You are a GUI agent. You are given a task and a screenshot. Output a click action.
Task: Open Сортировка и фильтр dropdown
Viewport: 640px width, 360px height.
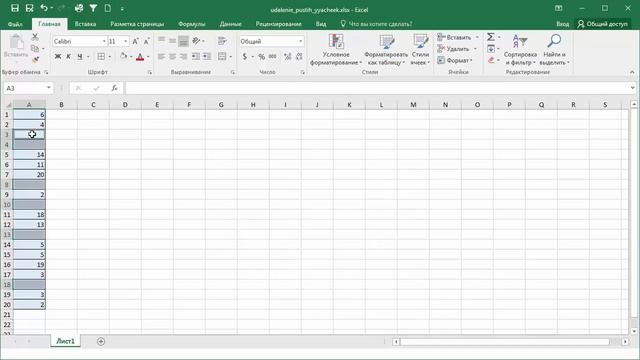[x=520, y=50]
